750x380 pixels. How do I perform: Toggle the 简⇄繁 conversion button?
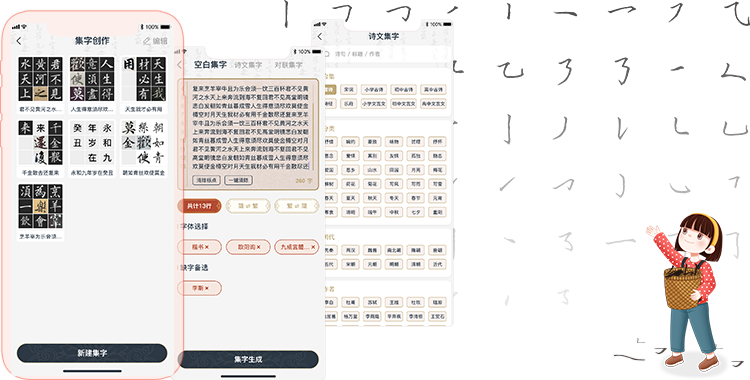coord(248,206)
